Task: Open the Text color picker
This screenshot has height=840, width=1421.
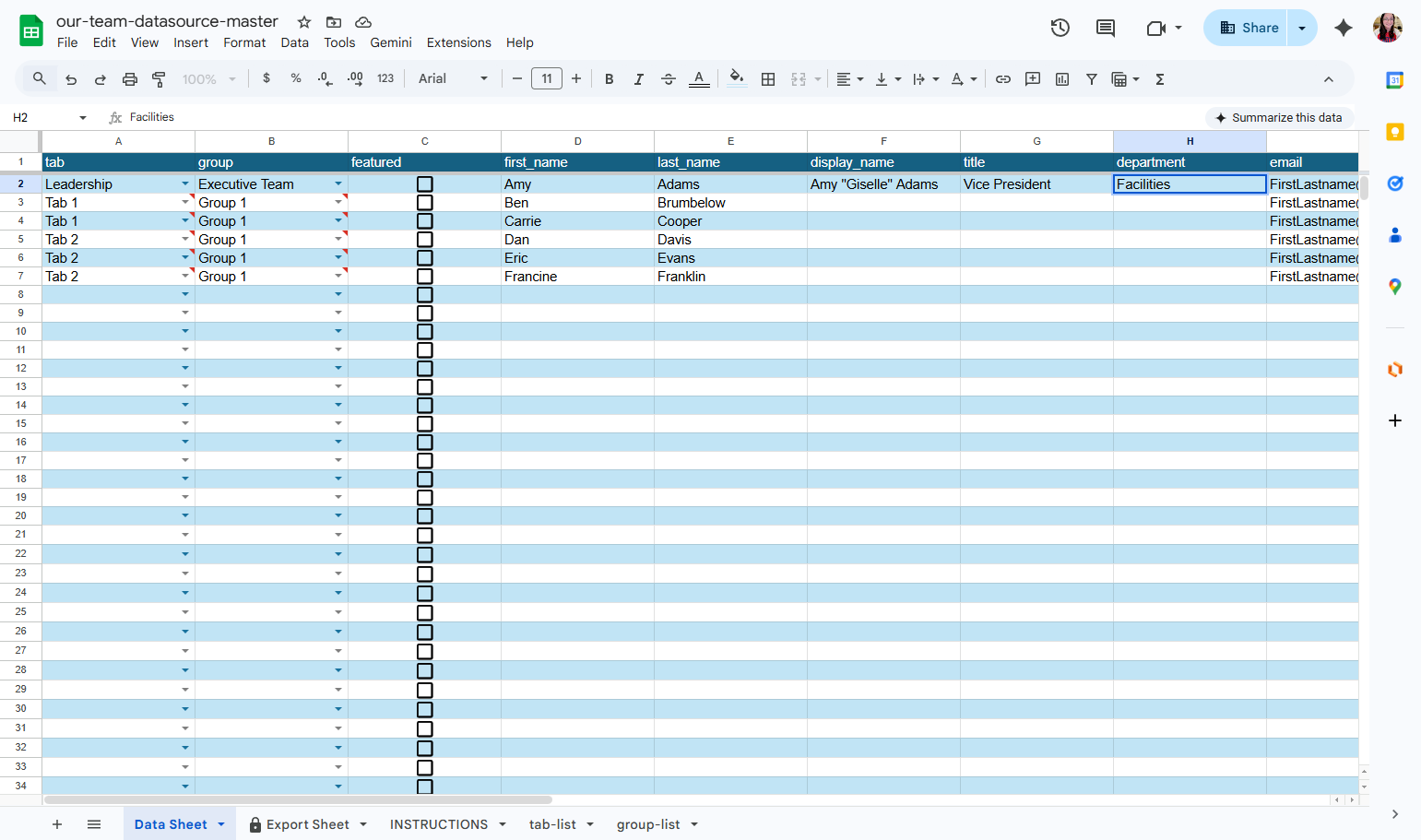Action: click(x=699, y=79)
